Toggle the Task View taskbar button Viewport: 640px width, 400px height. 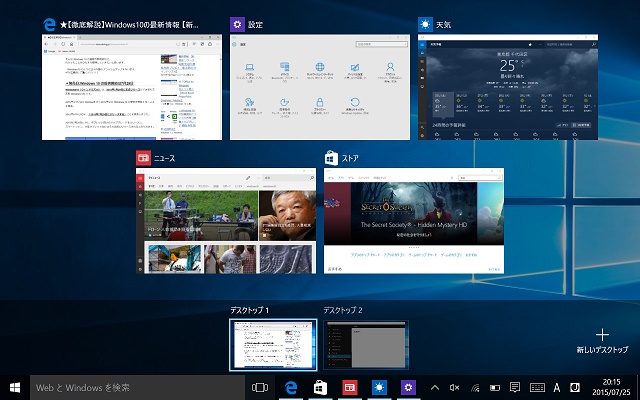pyautogui.click(x=260, y=387)
